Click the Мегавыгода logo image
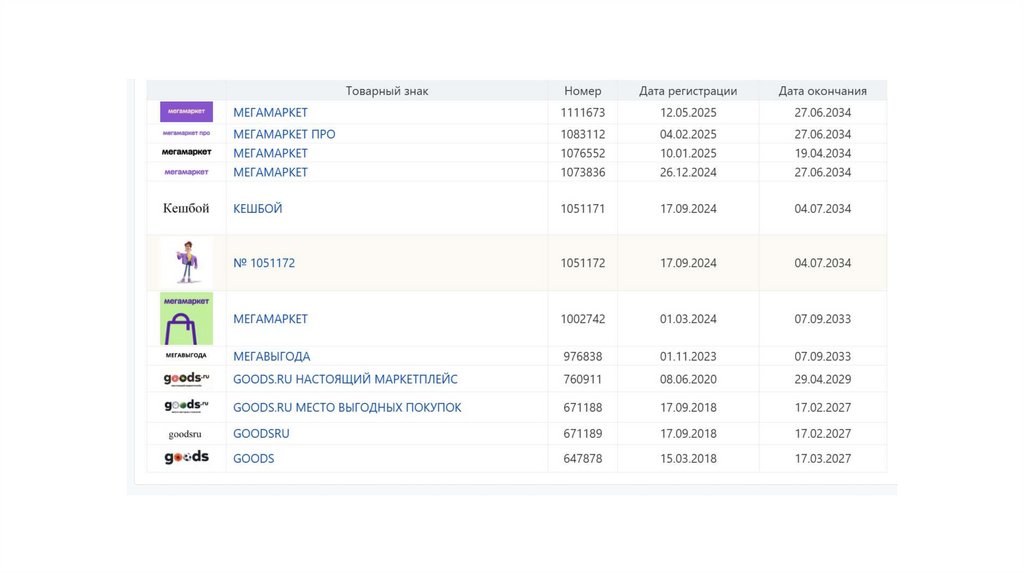 click(x=186, y=356)
